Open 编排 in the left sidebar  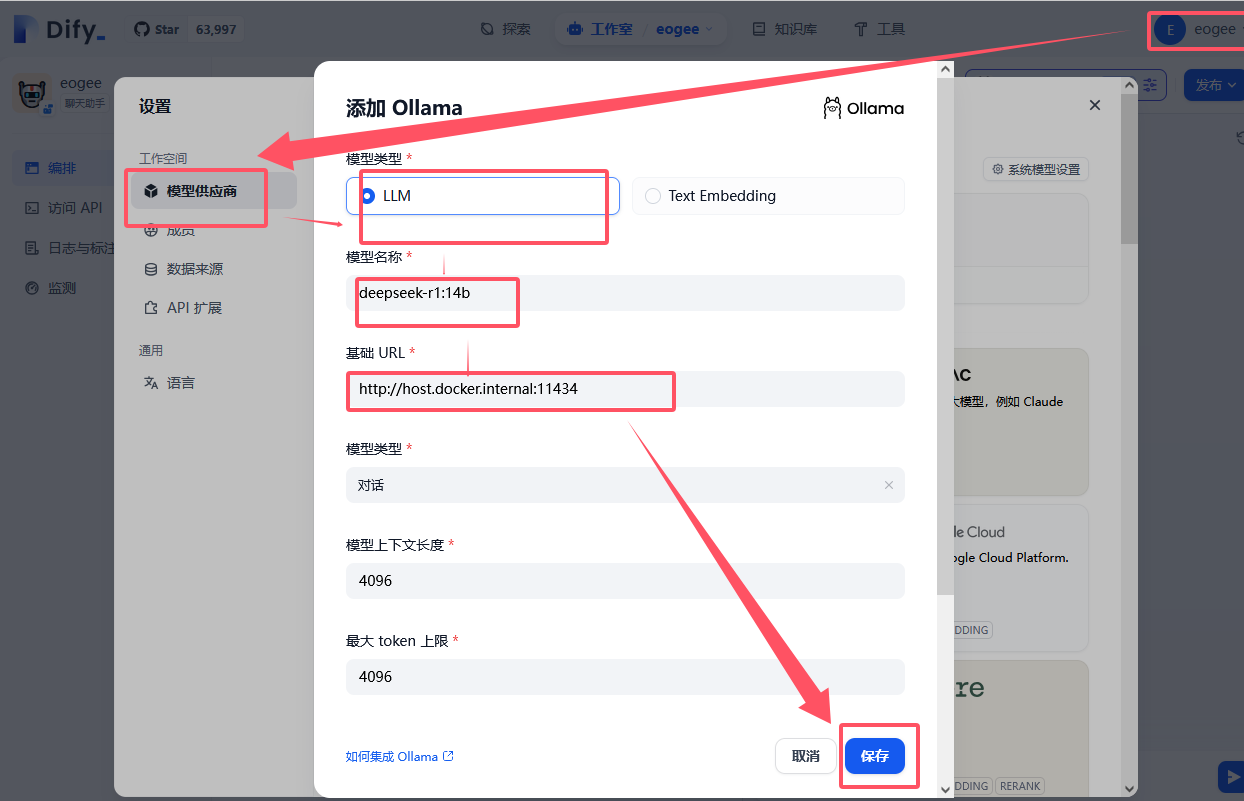[62, 168]
